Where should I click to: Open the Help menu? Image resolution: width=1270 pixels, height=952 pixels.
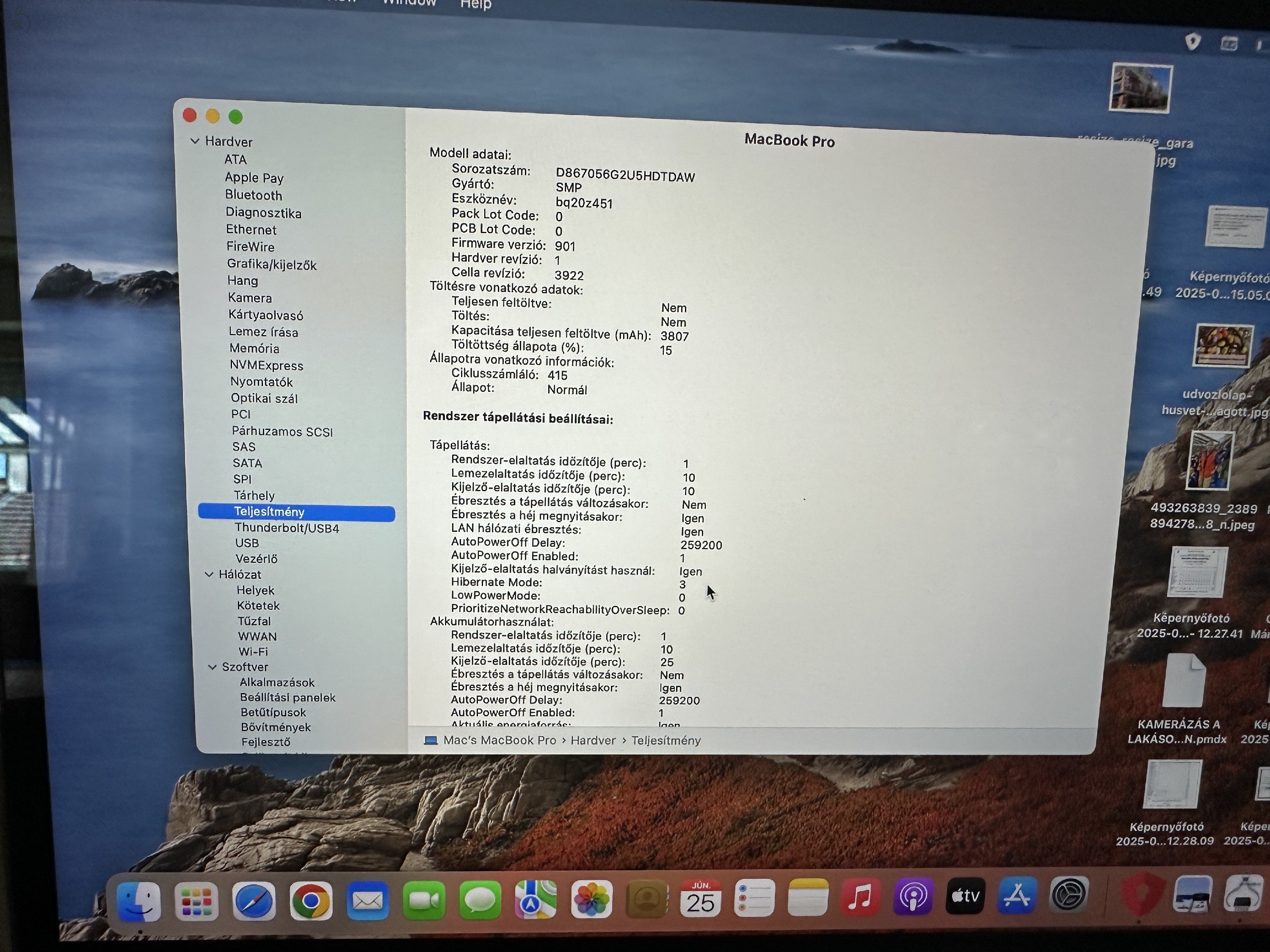(x=475, y=5)
